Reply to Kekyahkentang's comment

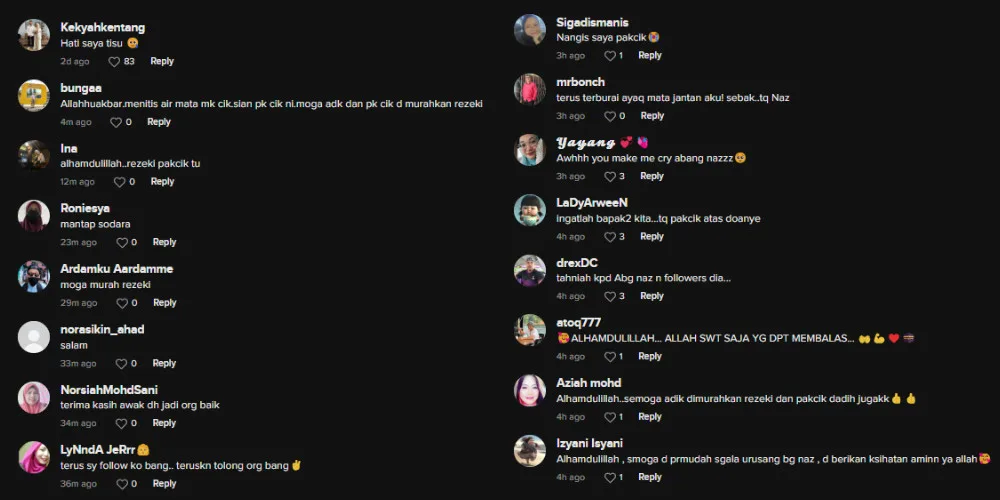pyautogui.click(x=162, y=61)
